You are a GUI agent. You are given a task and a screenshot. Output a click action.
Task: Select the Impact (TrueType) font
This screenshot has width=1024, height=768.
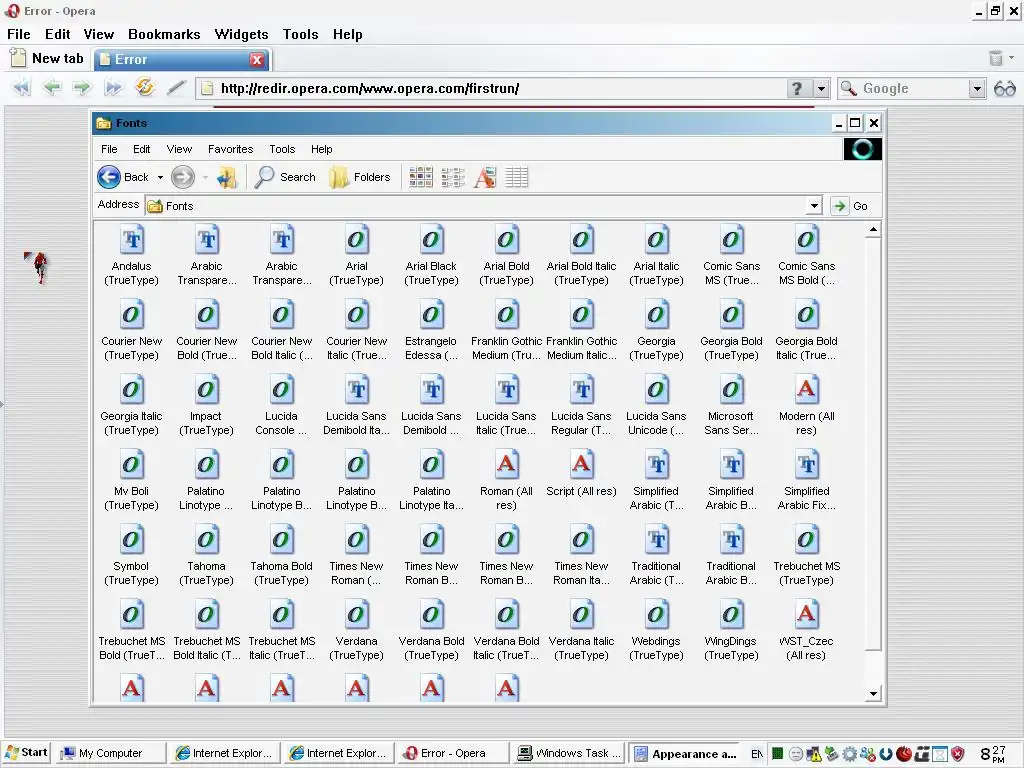(206, 406)
